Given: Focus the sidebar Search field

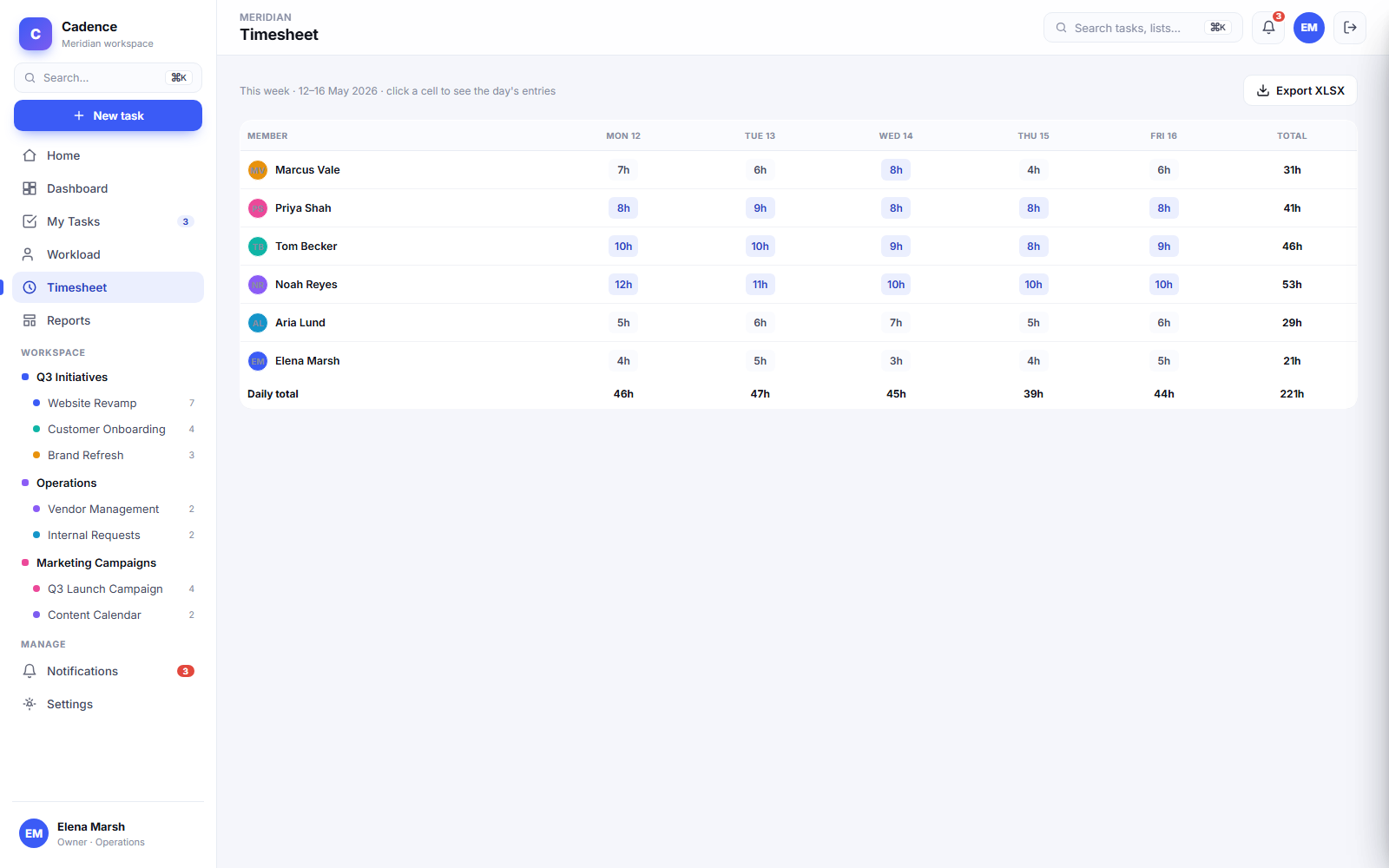Looking at the screenshot, I should pos(108,78).
